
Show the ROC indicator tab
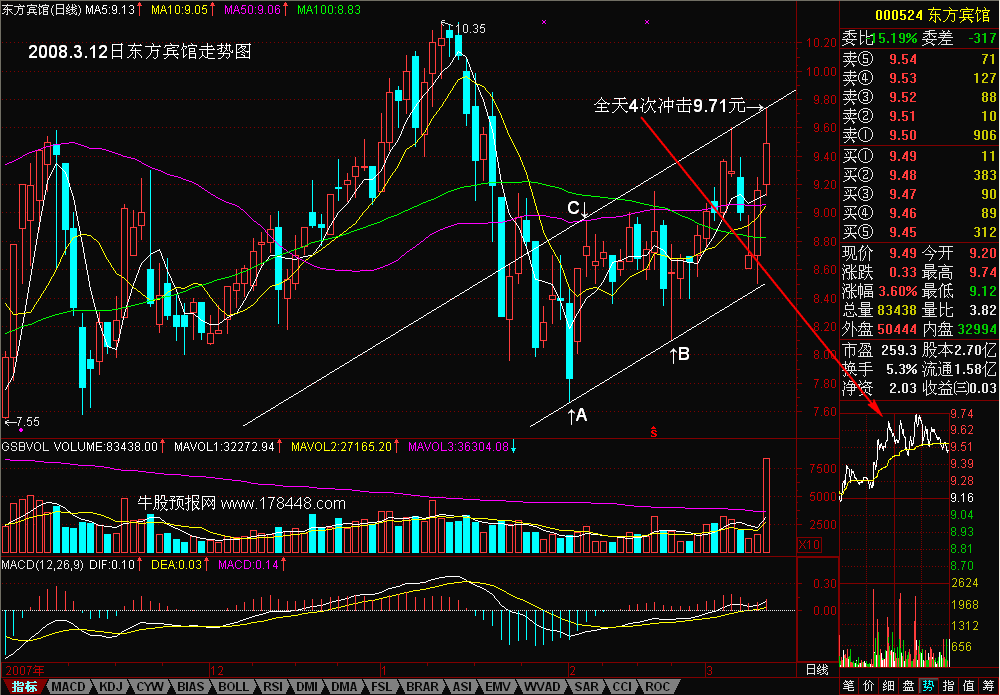tap(658, 687)
